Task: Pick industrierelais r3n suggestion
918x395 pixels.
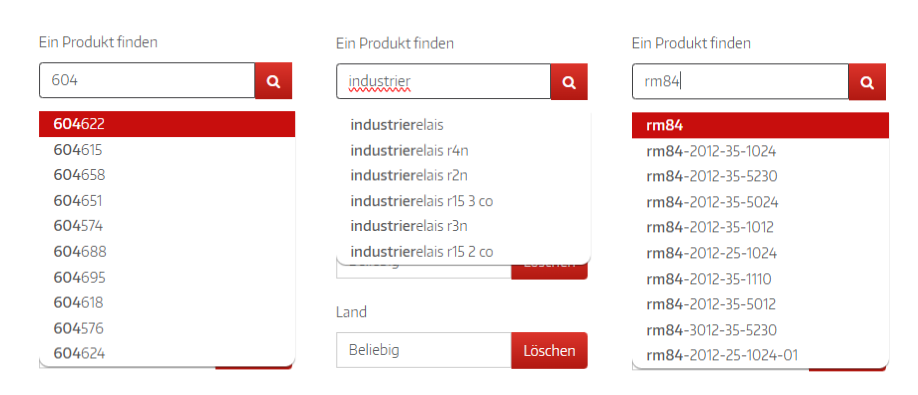Action: (x=464, y=226)
